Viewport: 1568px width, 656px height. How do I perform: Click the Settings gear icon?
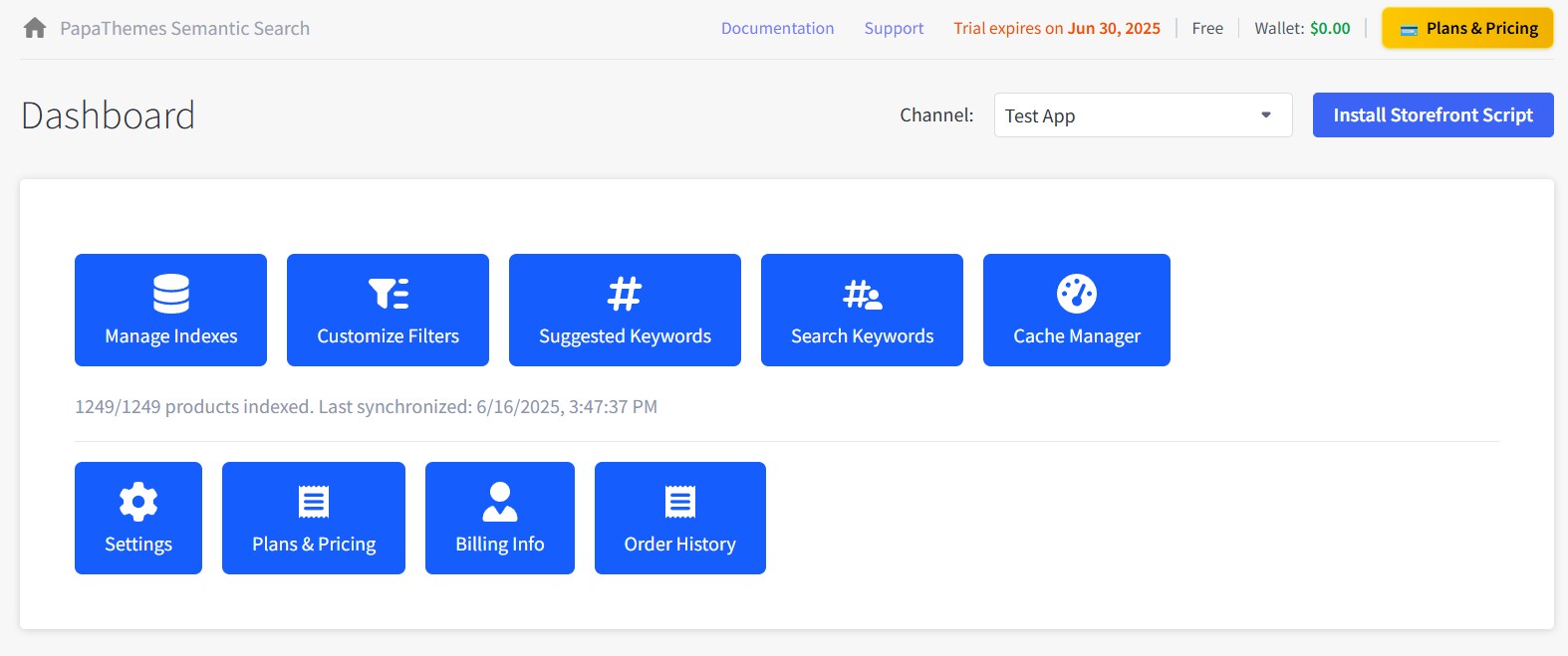(138, 502)
